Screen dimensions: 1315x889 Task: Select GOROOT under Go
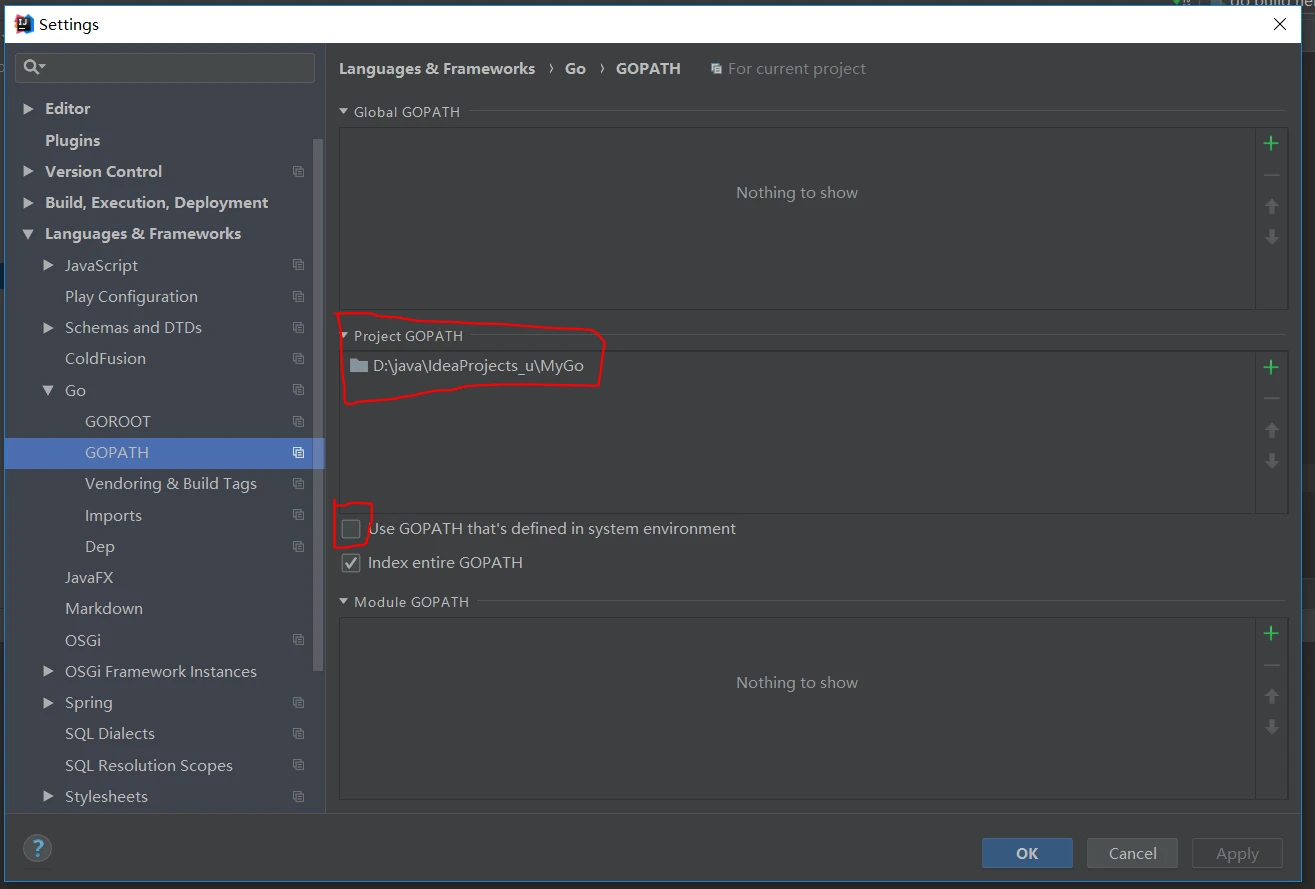pos(118,422)
